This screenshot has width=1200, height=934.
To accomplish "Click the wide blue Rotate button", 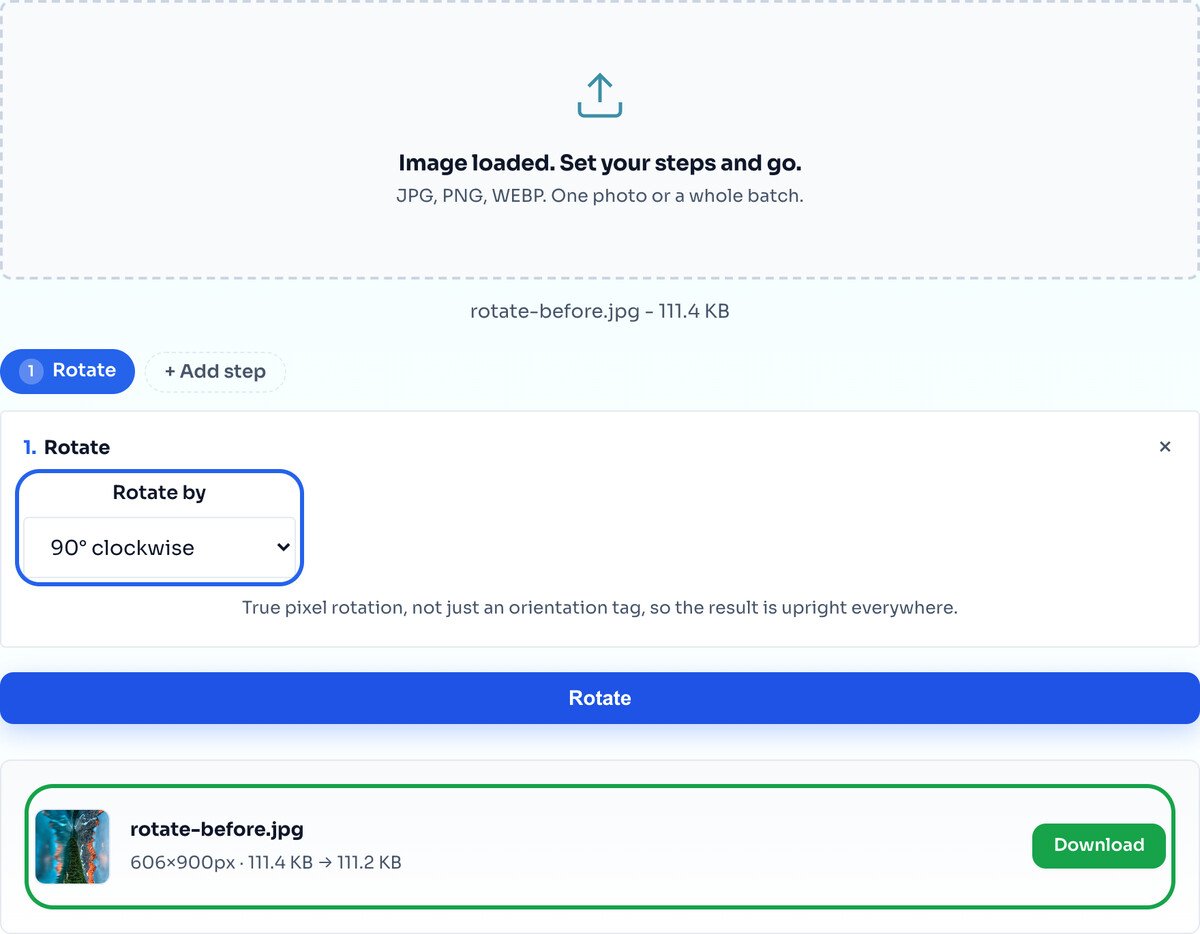I will click(x=600, y=698).
